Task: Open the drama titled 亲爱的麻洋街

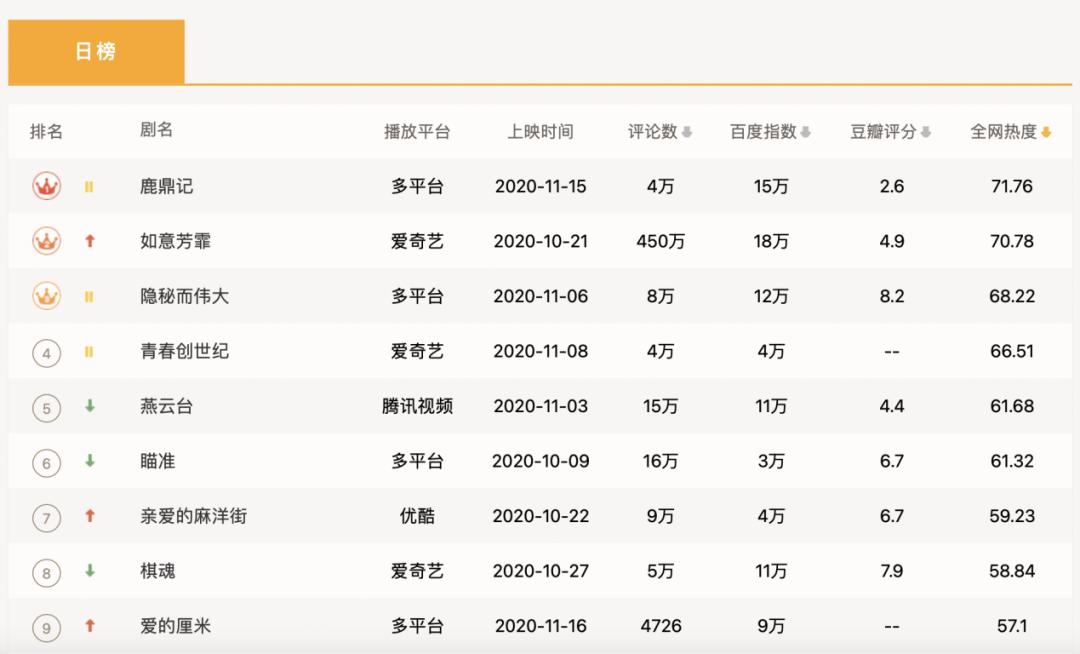Action: [x=193, y=516]
